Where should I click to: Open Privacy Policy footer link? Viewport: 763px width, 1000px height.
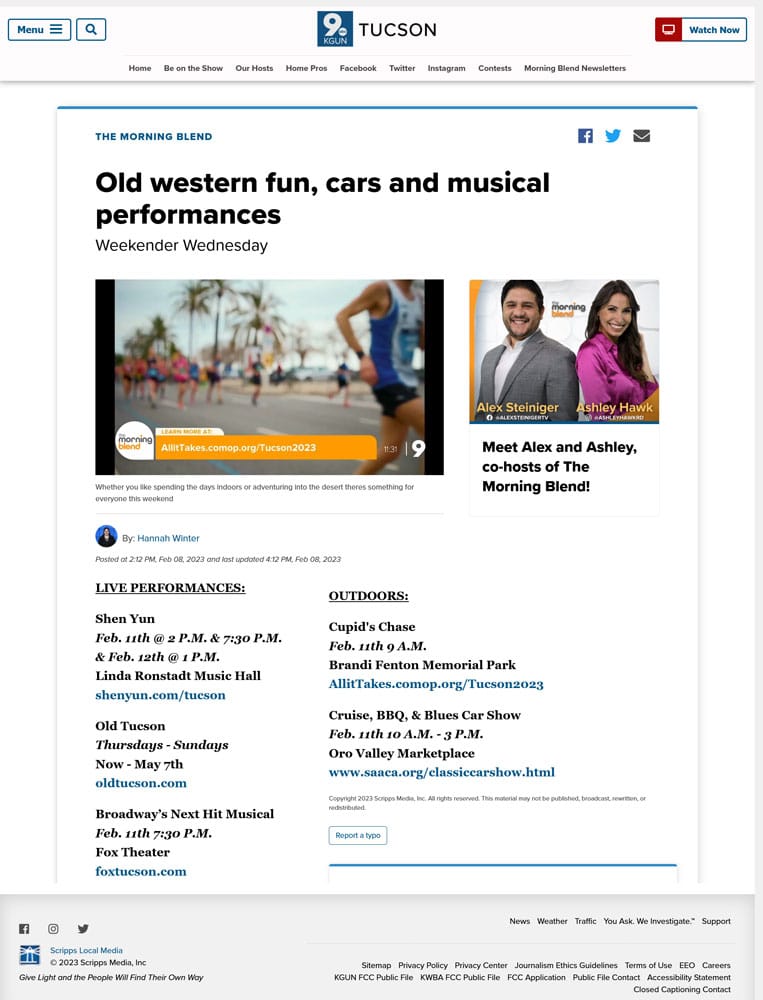point(423,965)
